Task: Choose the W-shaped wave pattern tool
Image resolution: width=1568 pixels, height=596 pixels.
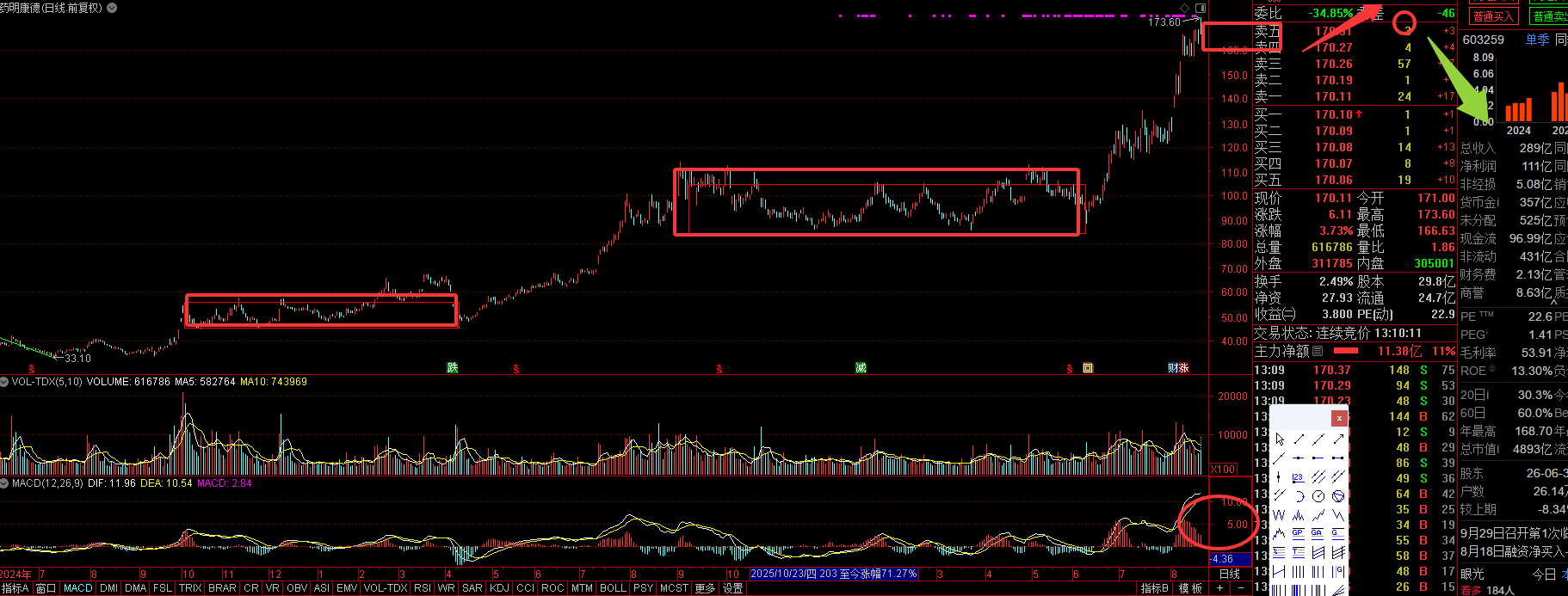Action: (1279, 514)
